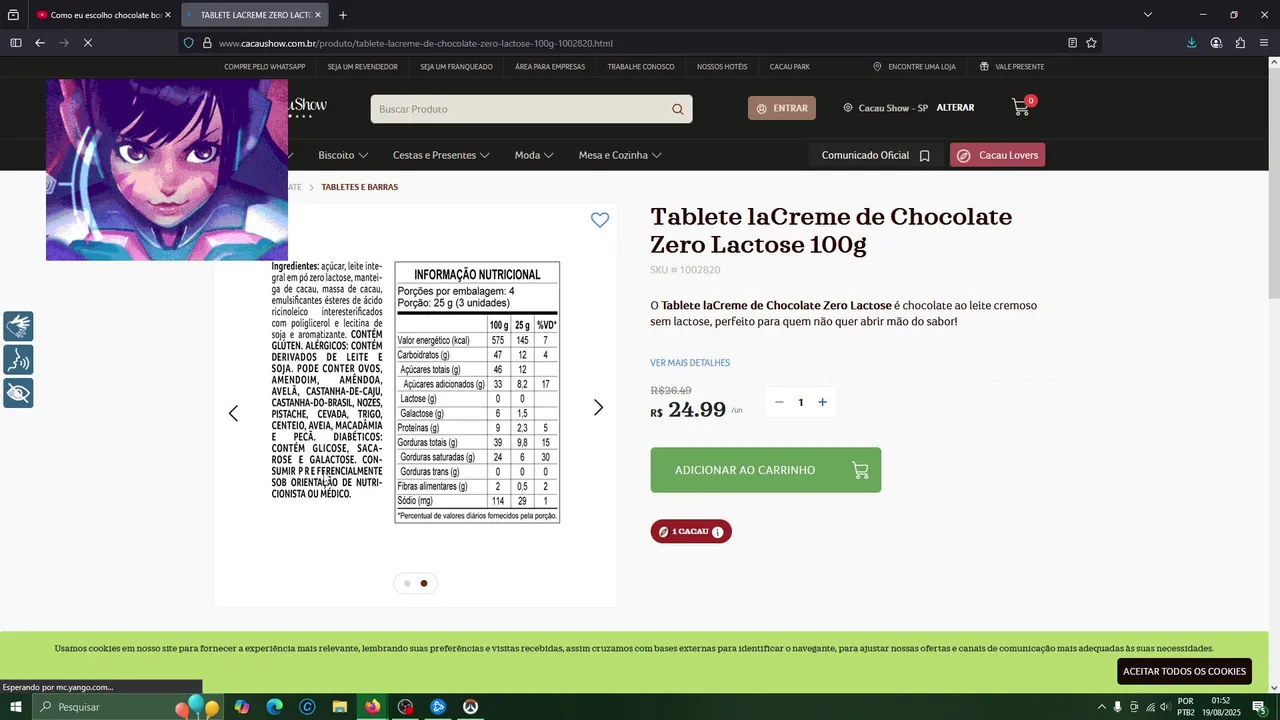The height and width of the screenshot is (720, 1280).
Task: Open a new browser tab
Action: point(343,15)
